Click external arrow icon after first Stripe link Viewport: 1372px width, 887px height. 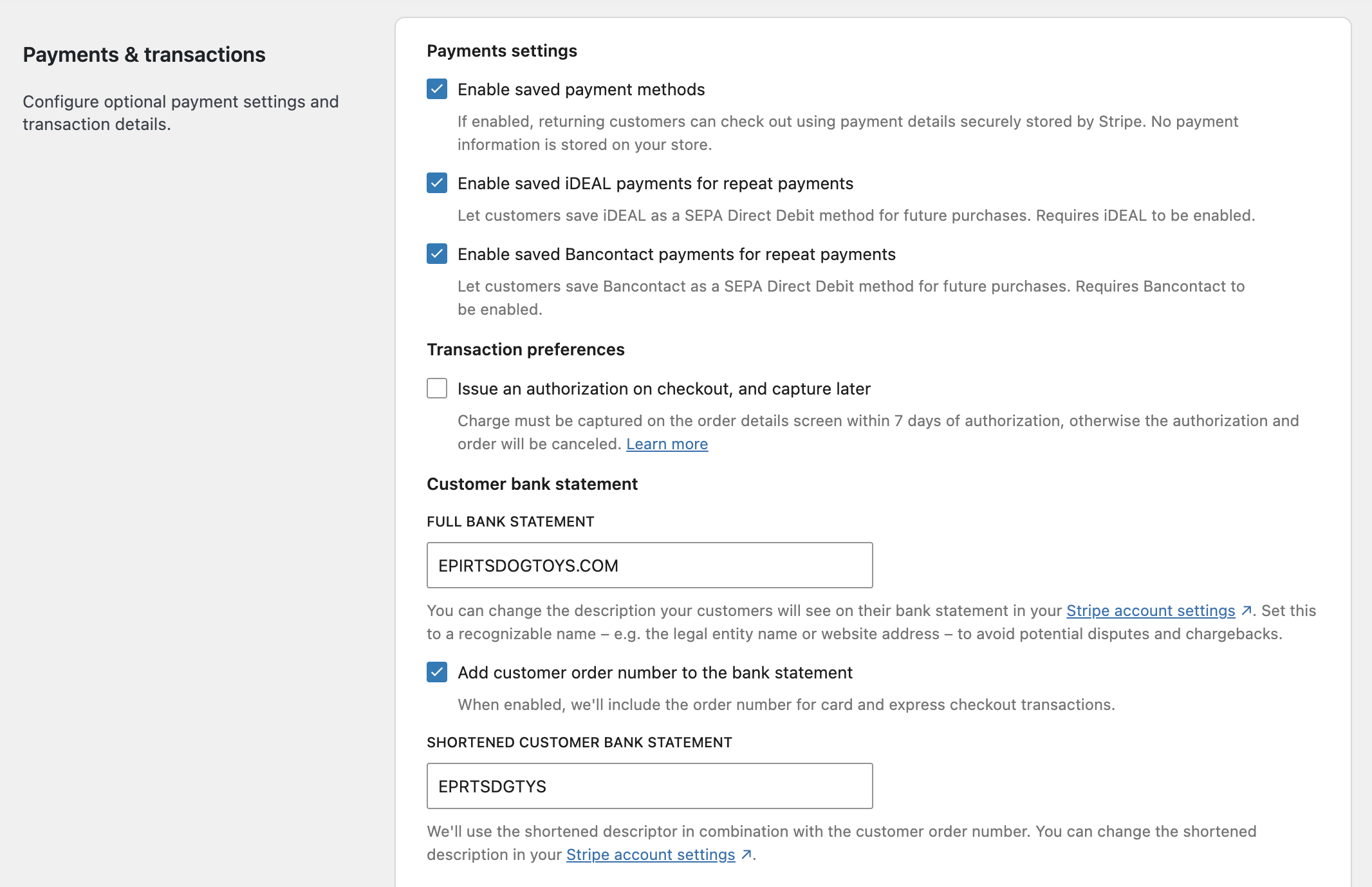click(x=1247, y=611)
